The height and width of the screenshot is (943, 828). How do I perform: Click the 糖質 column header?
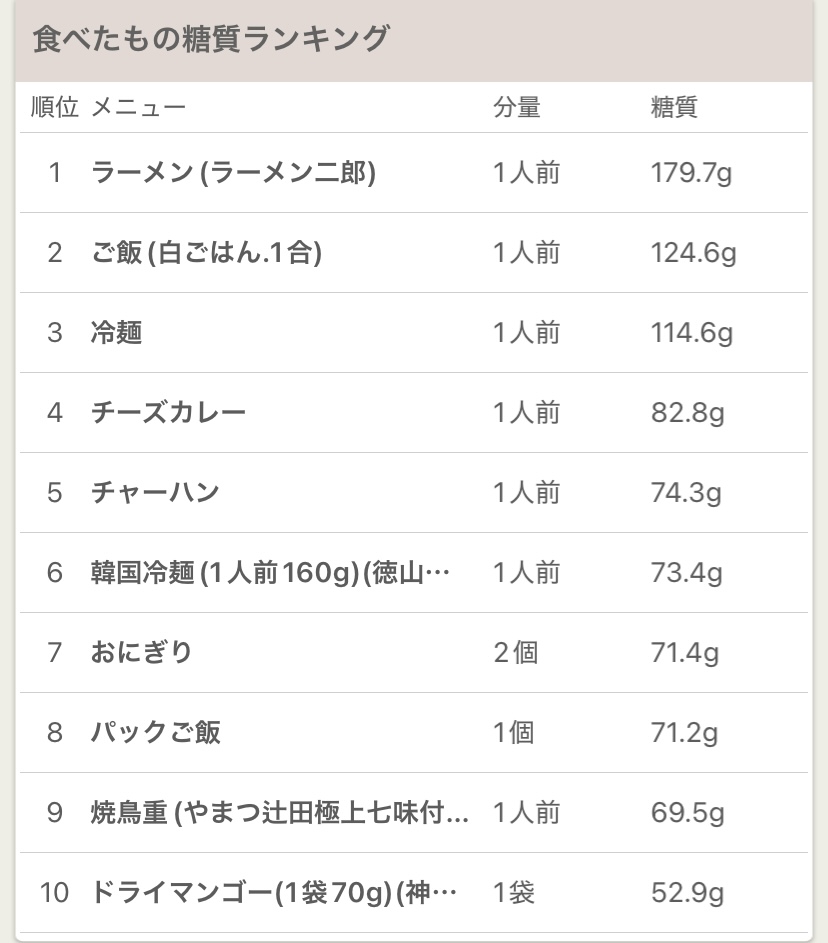[x=673, y=108]
